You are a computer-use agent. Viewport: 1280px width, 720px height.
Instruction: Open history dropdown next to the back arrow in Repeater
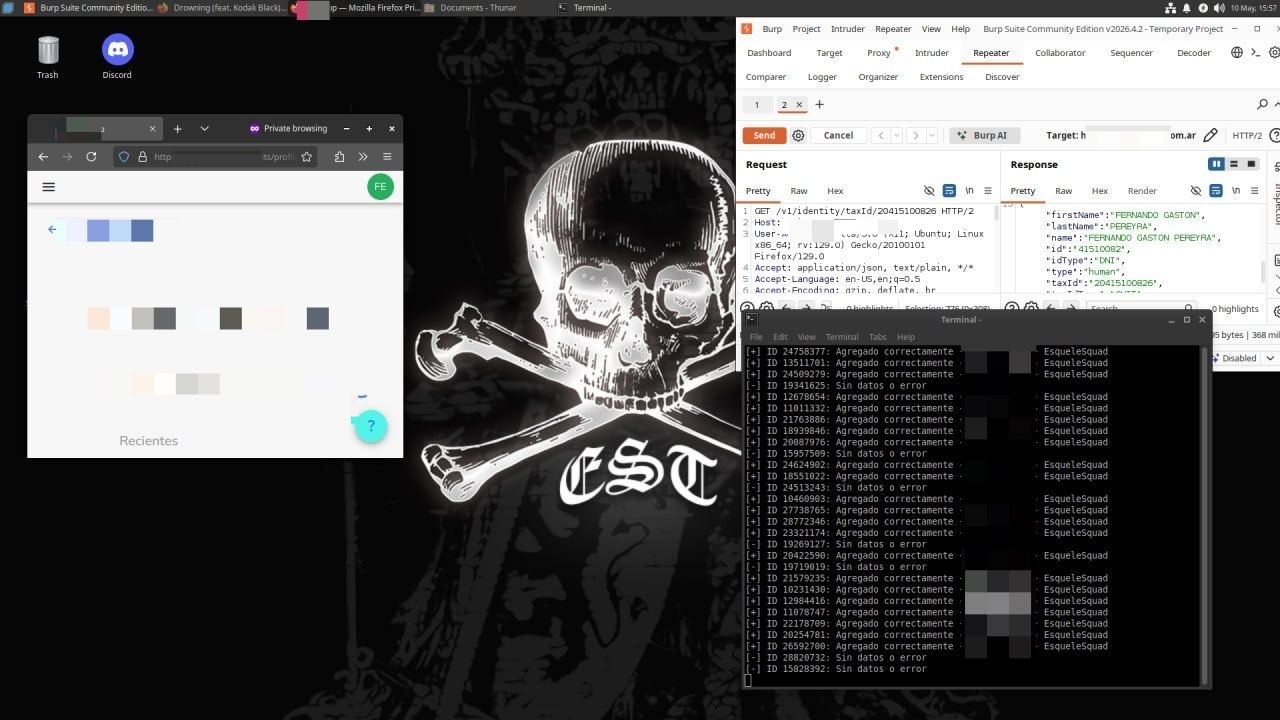[x=896, y=135]
